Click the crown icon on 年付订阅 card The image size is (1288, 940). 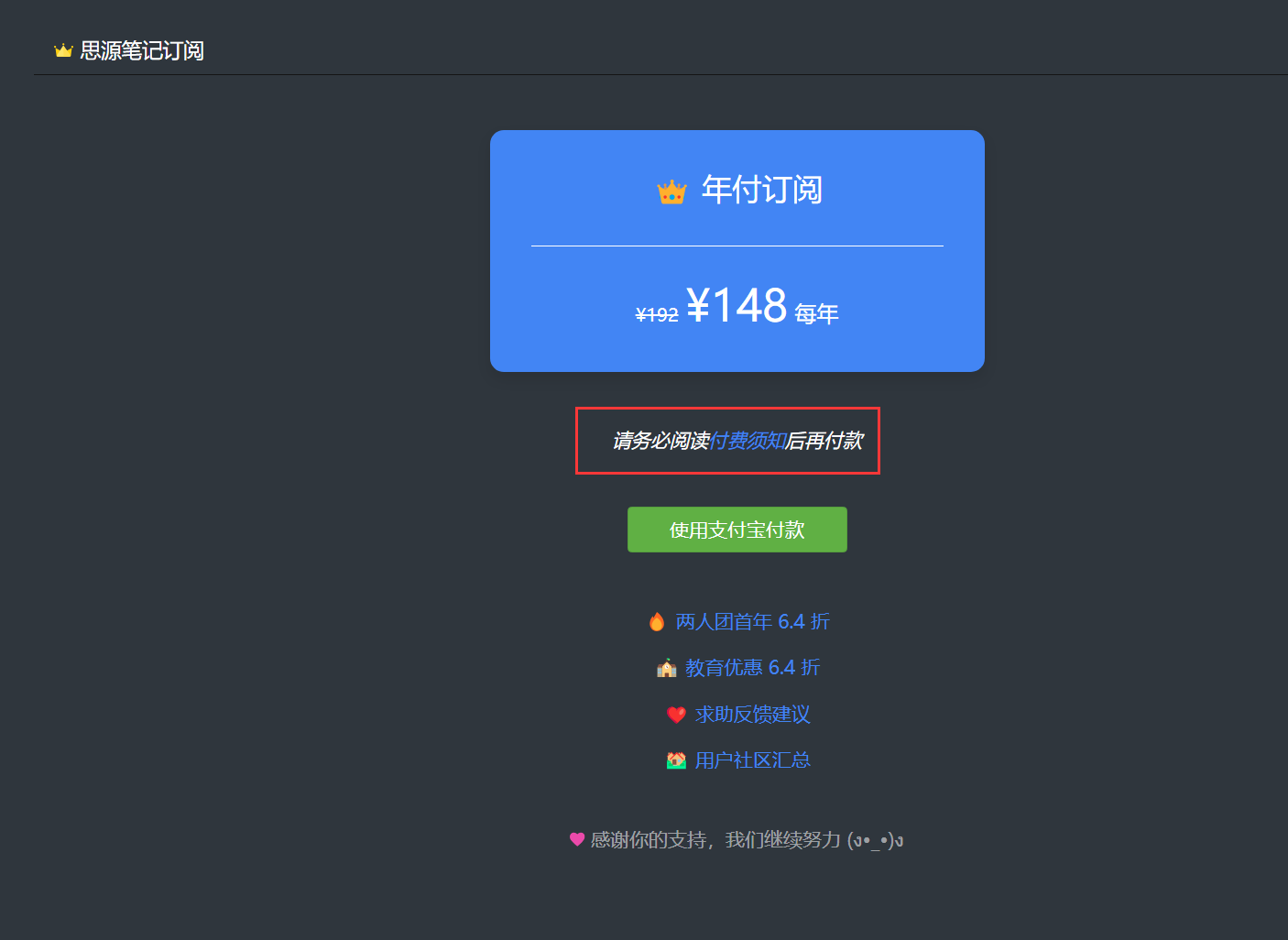(671, 191)
